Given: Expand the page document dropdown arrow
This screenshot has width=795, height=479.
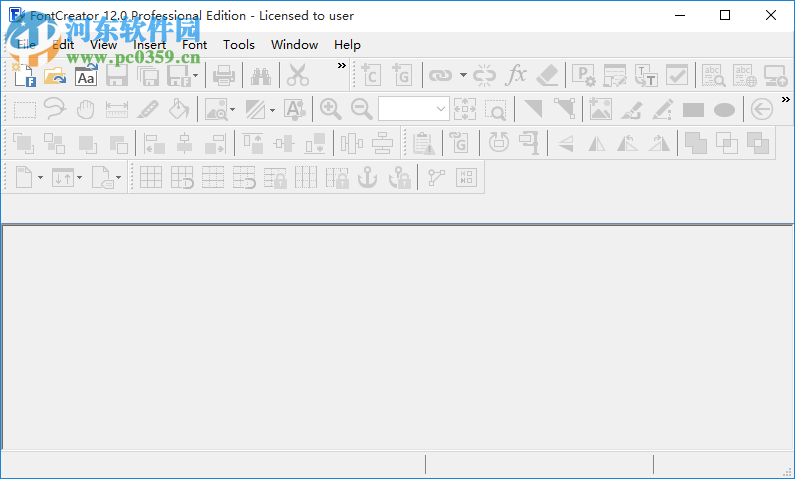Looking at the screenshot, I should [40, 177].
